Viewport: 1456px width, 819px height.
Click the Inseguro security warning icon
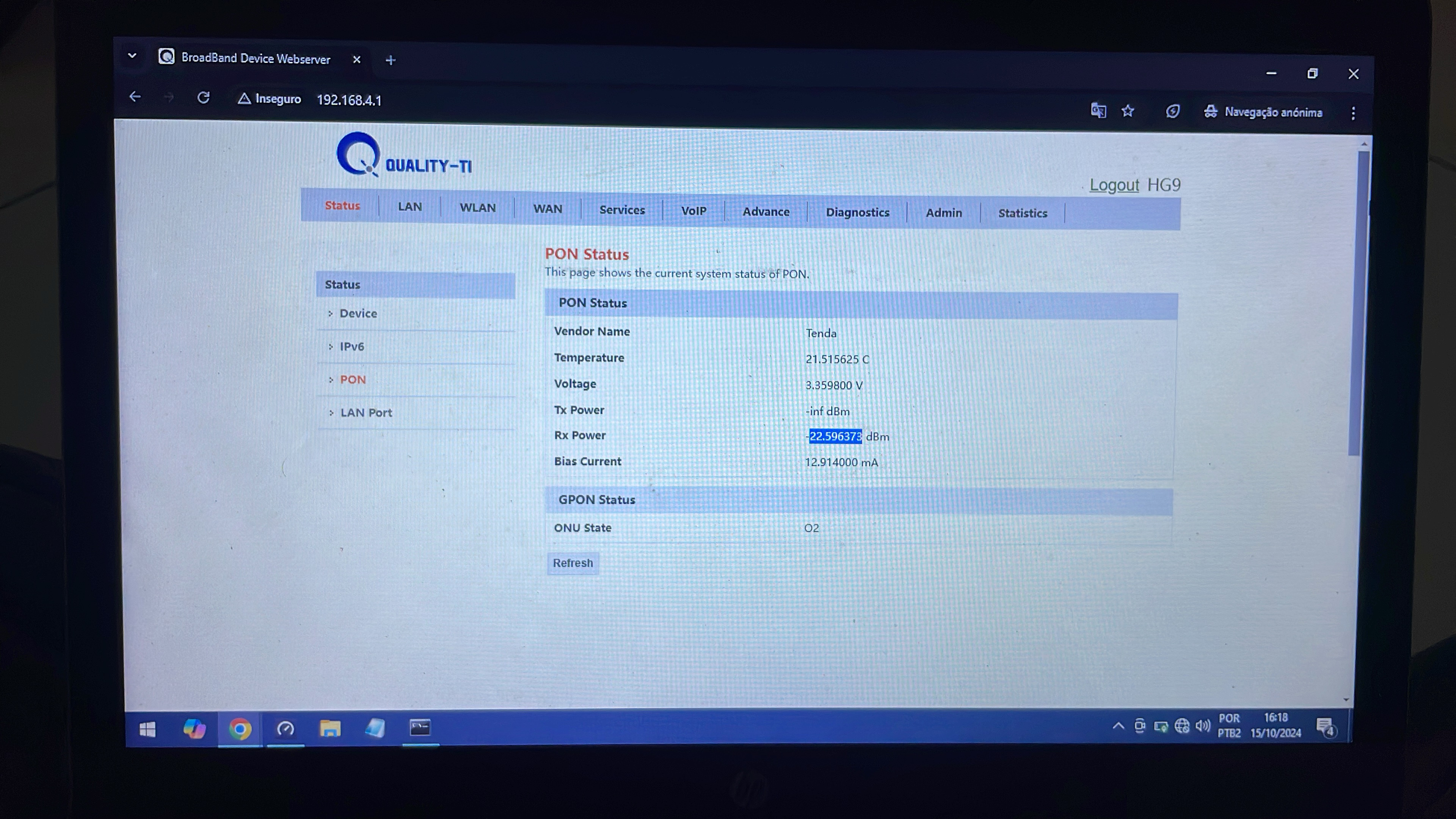(244, 99)
